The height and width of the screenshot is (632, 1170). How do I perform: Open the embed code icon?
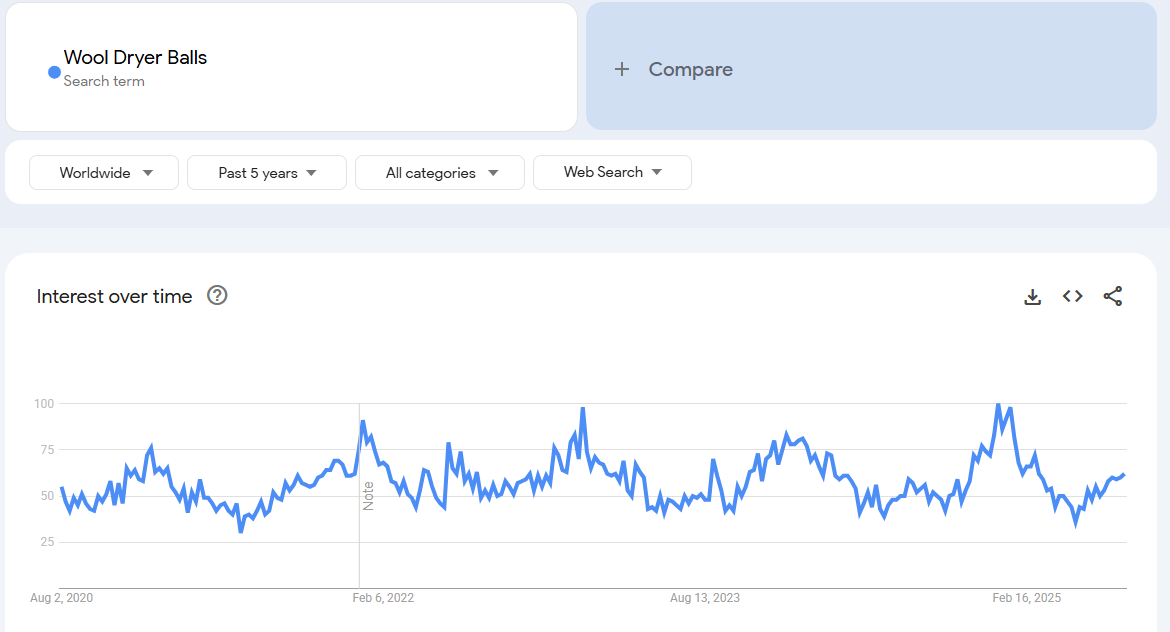(1073, 296)
